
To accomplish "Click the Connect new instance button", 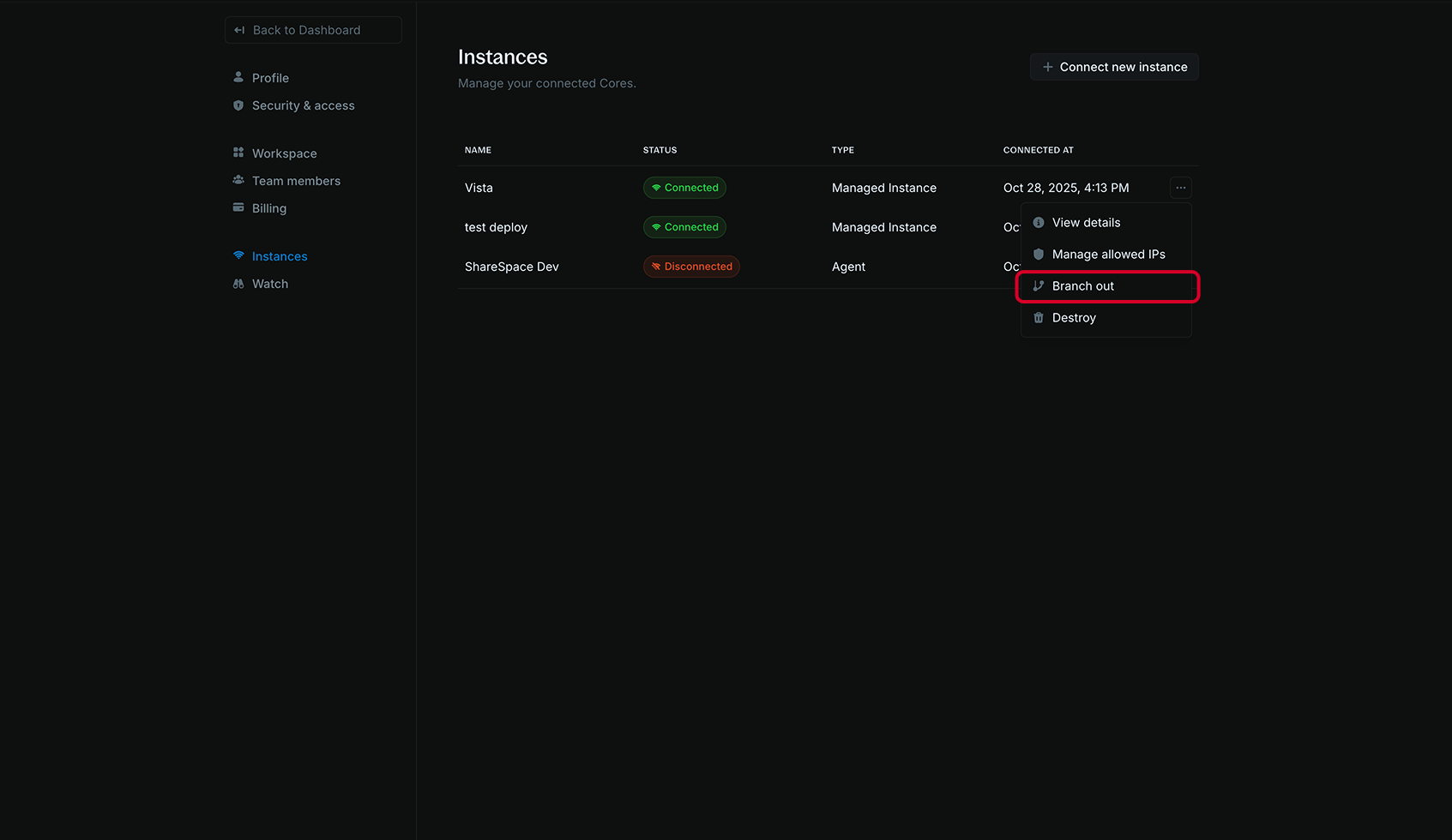I will tap(1114, 66).
